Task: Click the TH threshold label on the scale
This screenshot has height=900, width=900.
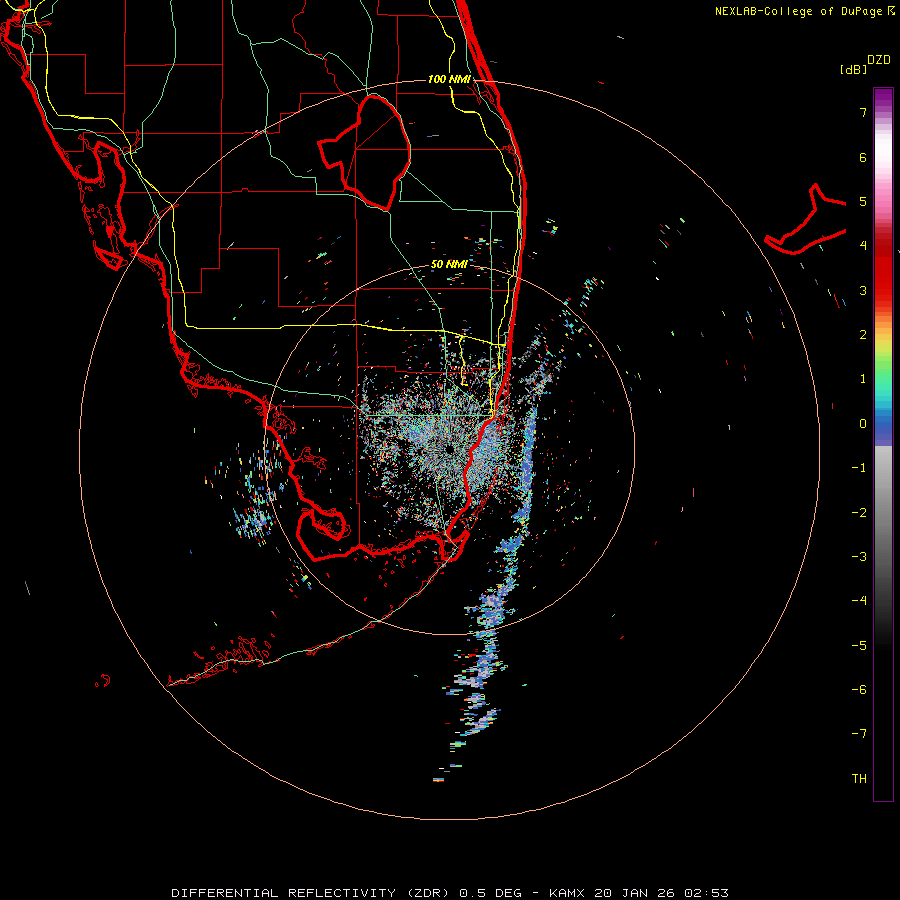Action: tap(859, 778)
